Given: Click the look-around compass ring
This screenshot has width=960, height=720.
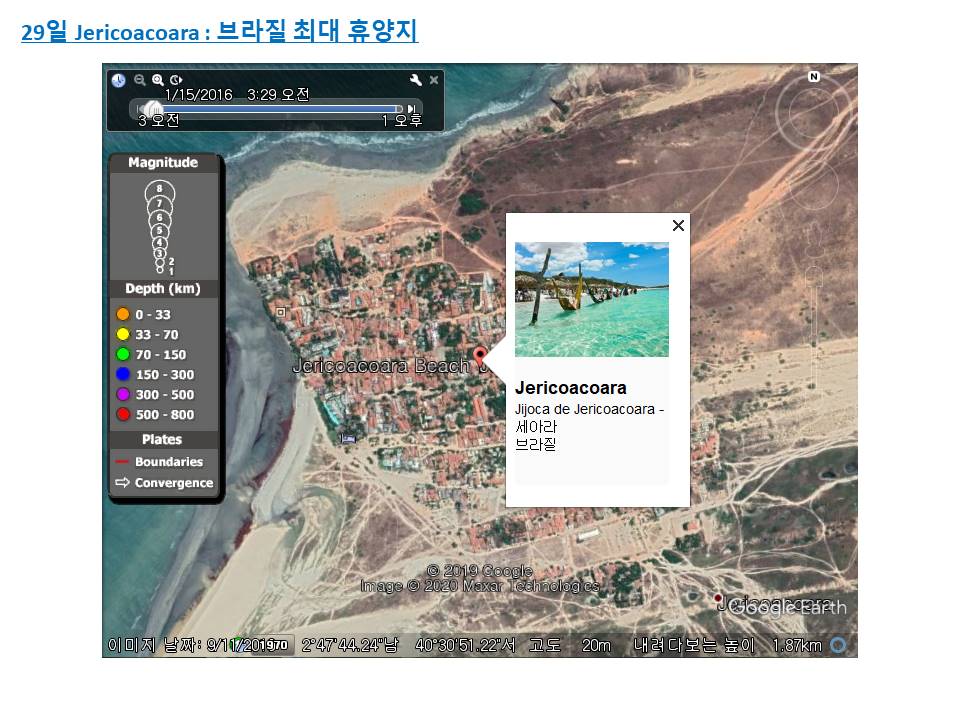Looking at the screenshot, I should pos(812,113).
